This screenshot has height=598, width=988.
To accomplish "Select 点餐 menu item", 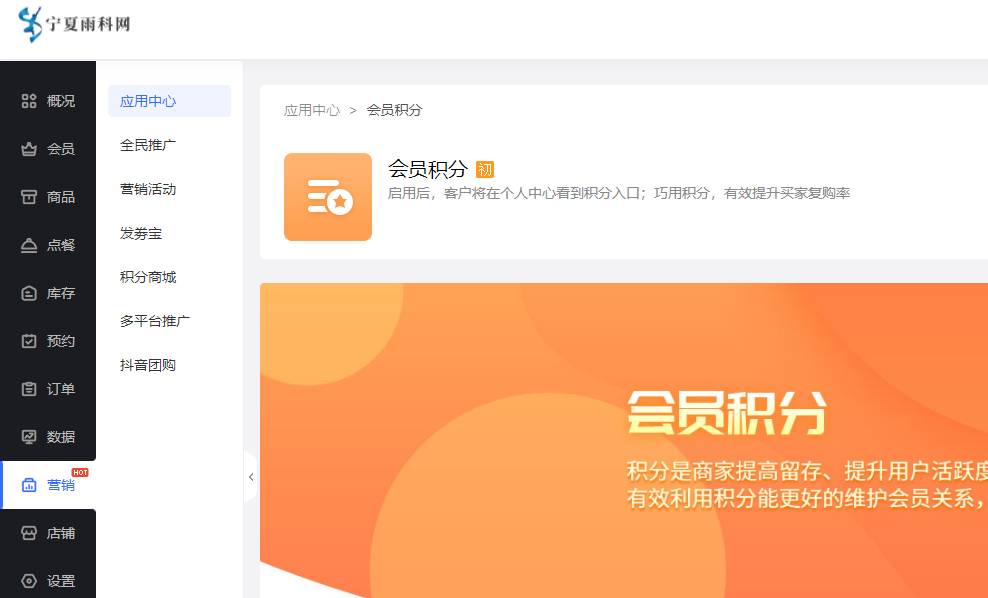I will (60, 245).
